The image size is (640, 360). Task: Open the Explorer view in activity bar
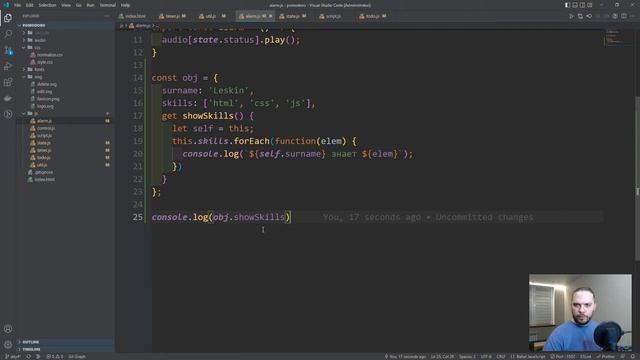(x=8, y=18)
